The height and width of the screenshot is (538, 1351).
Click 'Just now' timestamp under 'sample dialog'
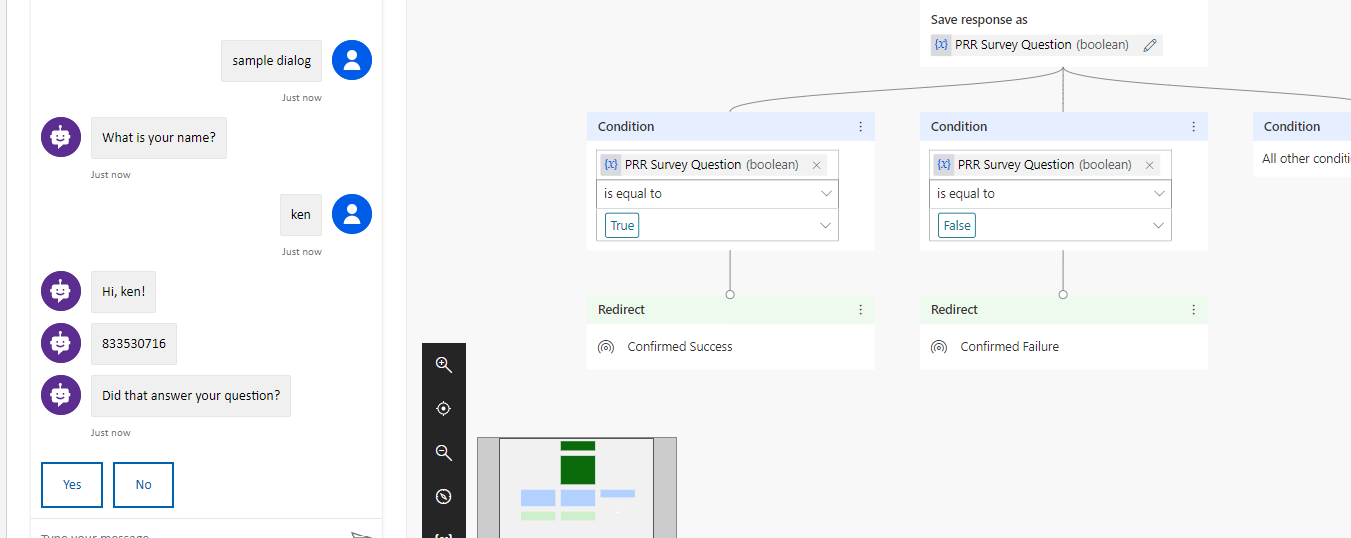click(x=302, y=98)
